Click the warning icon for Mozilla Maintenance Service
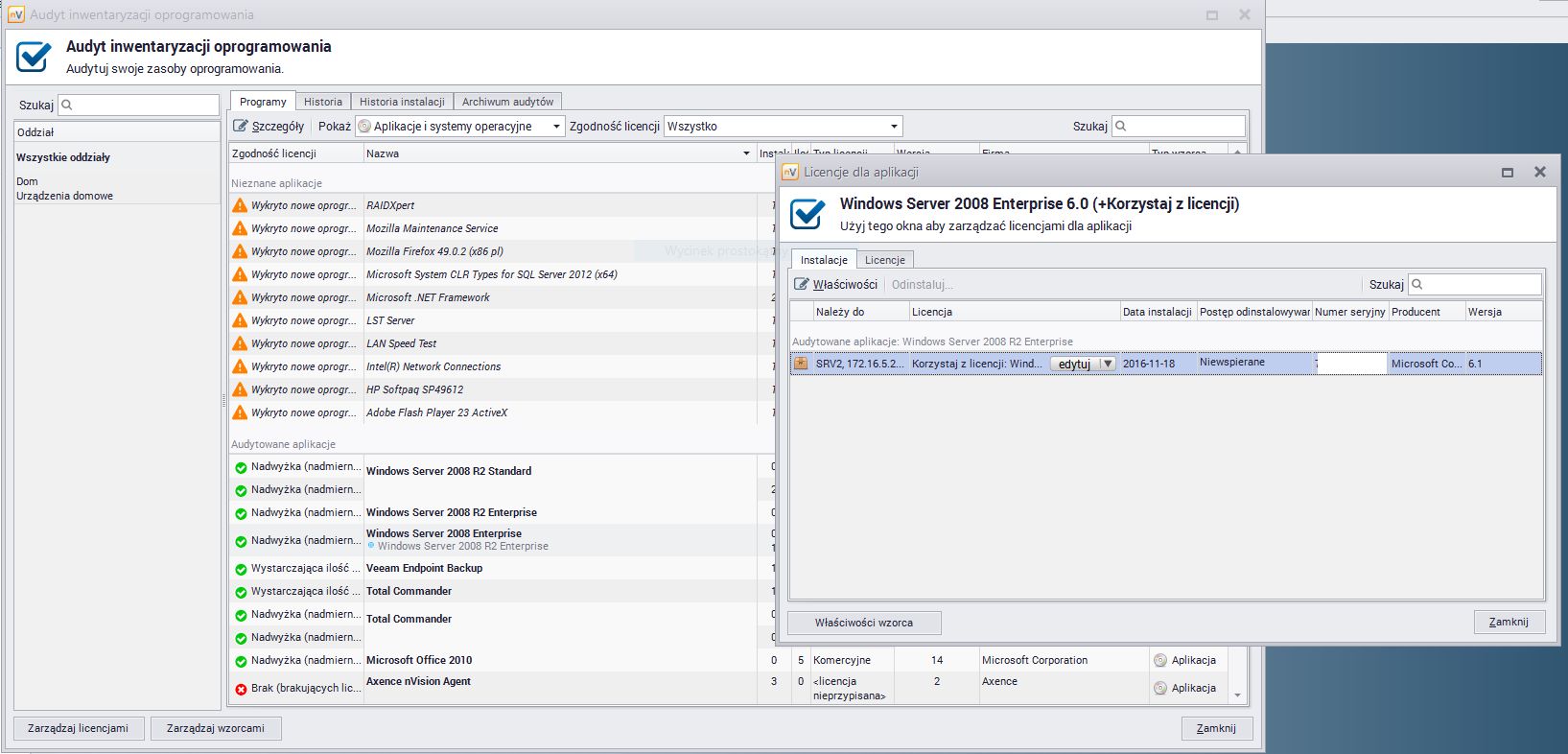 pos(240,228)
